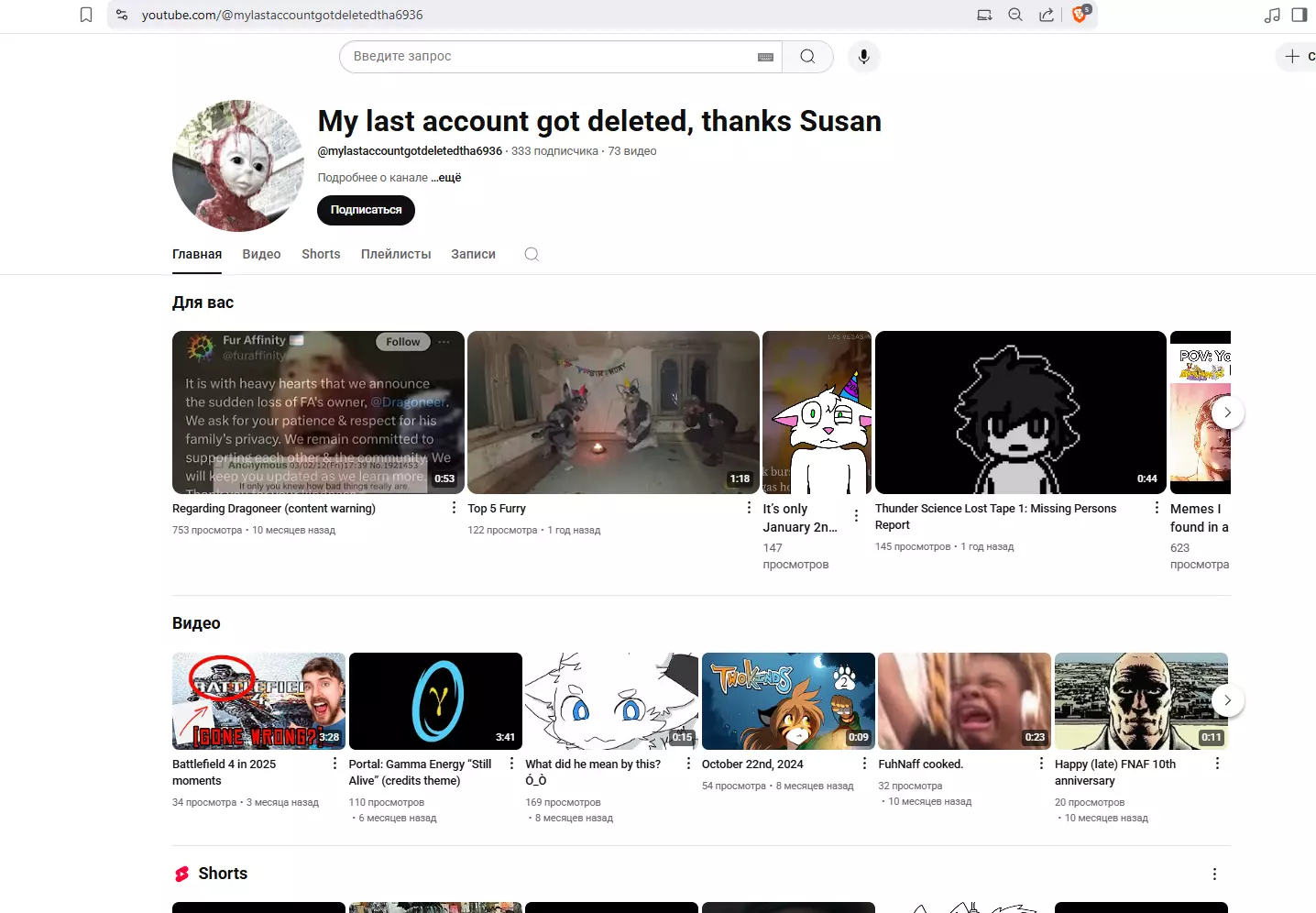Open Happy (late) FNAF 10th anniversary title

(1115, 773)
